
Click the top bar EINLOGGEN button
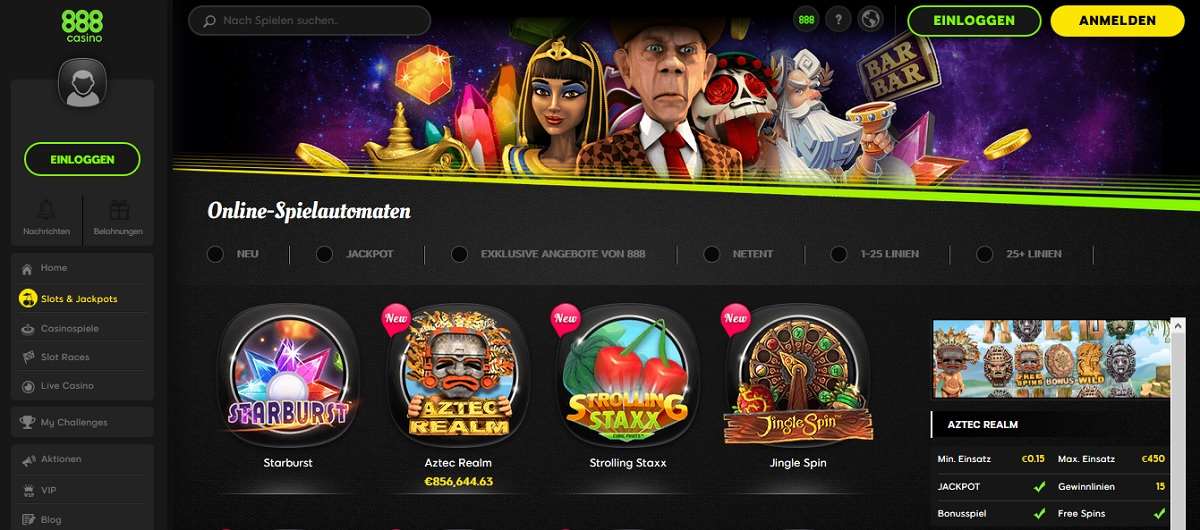coord(974,20)
